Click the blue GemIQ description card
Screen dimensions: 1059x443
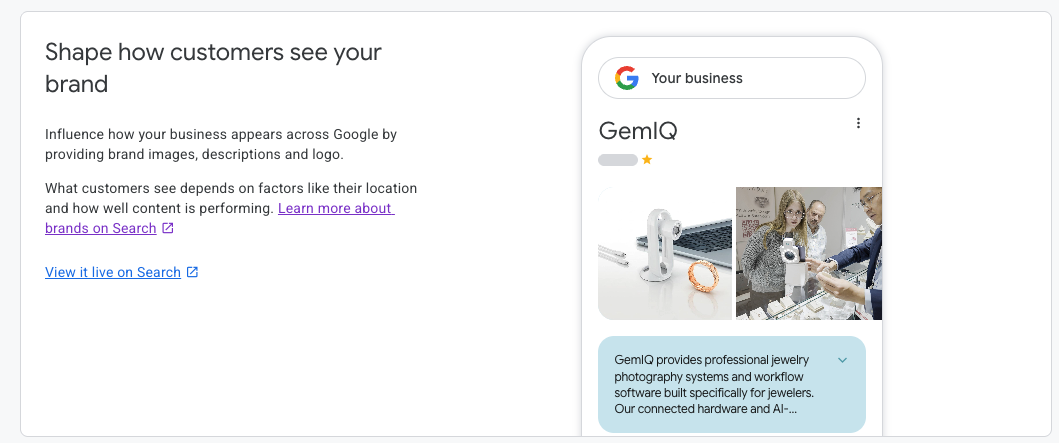[731, 384]
